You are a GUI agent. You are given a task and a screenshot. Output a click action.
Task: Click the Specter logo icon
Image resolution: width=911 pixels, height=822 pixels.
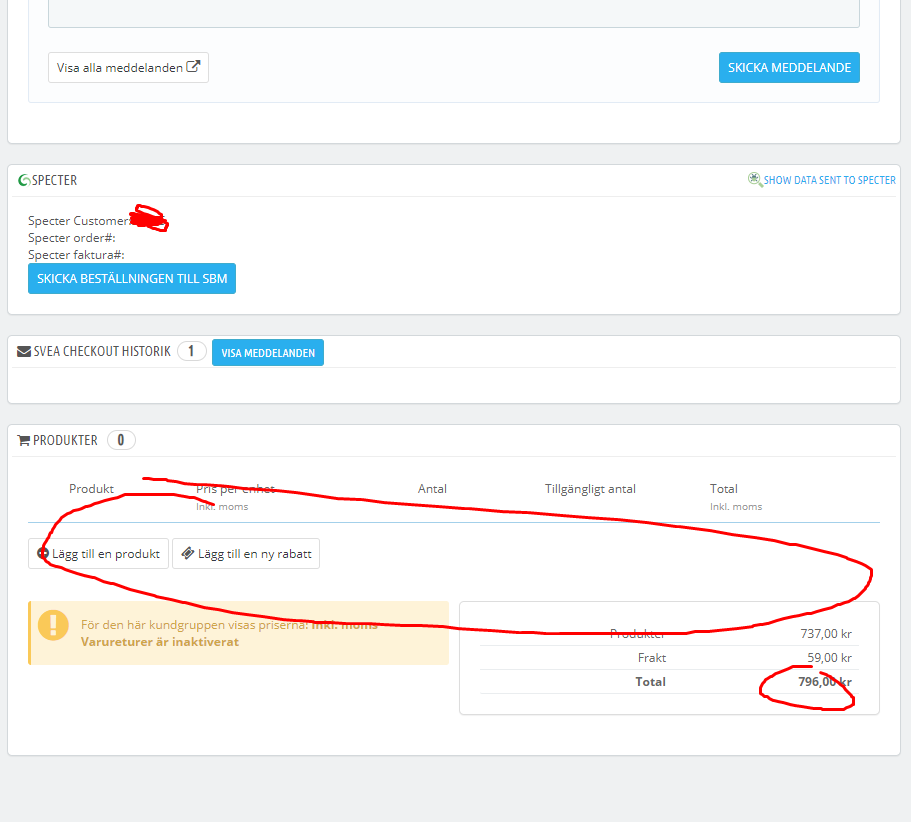[24, 180]
